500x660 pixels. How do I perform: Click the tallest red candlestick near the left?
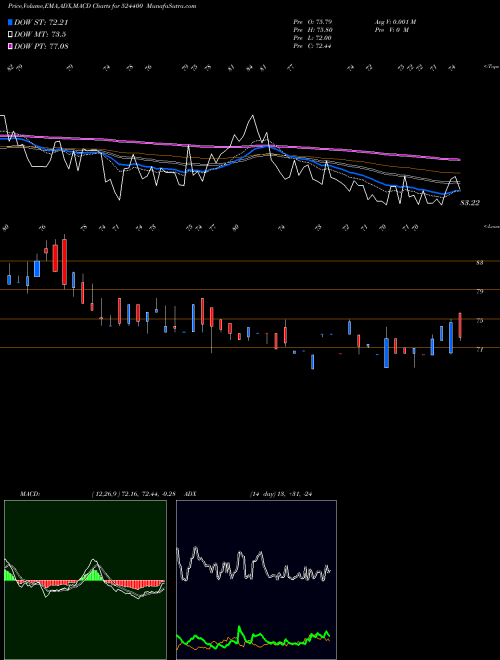[64, 262]
